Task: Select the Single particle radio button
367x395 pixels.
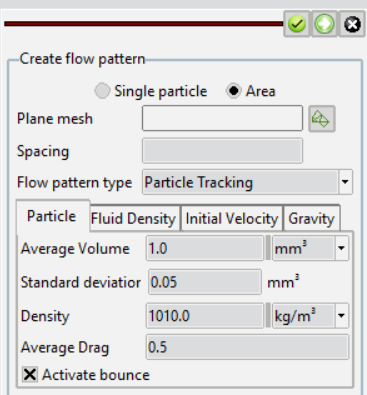Action: coord(102,91)
